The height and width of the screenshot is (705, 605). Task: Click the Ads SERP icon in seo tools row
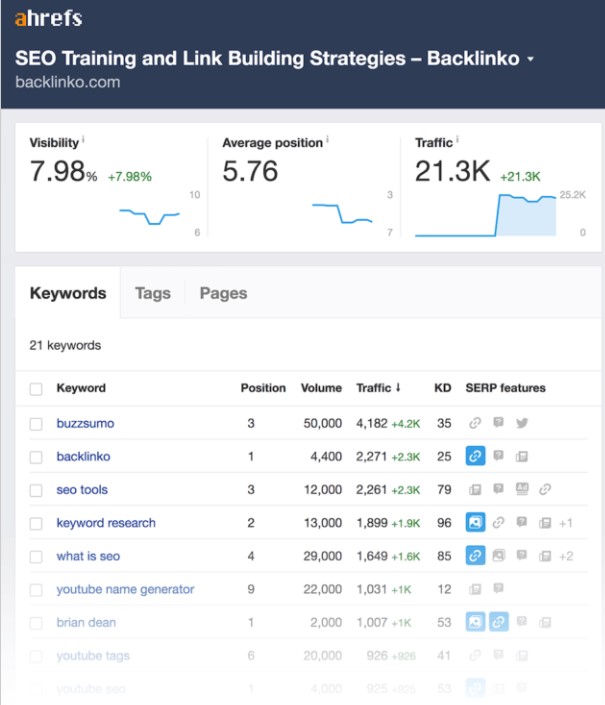(522, 489)
